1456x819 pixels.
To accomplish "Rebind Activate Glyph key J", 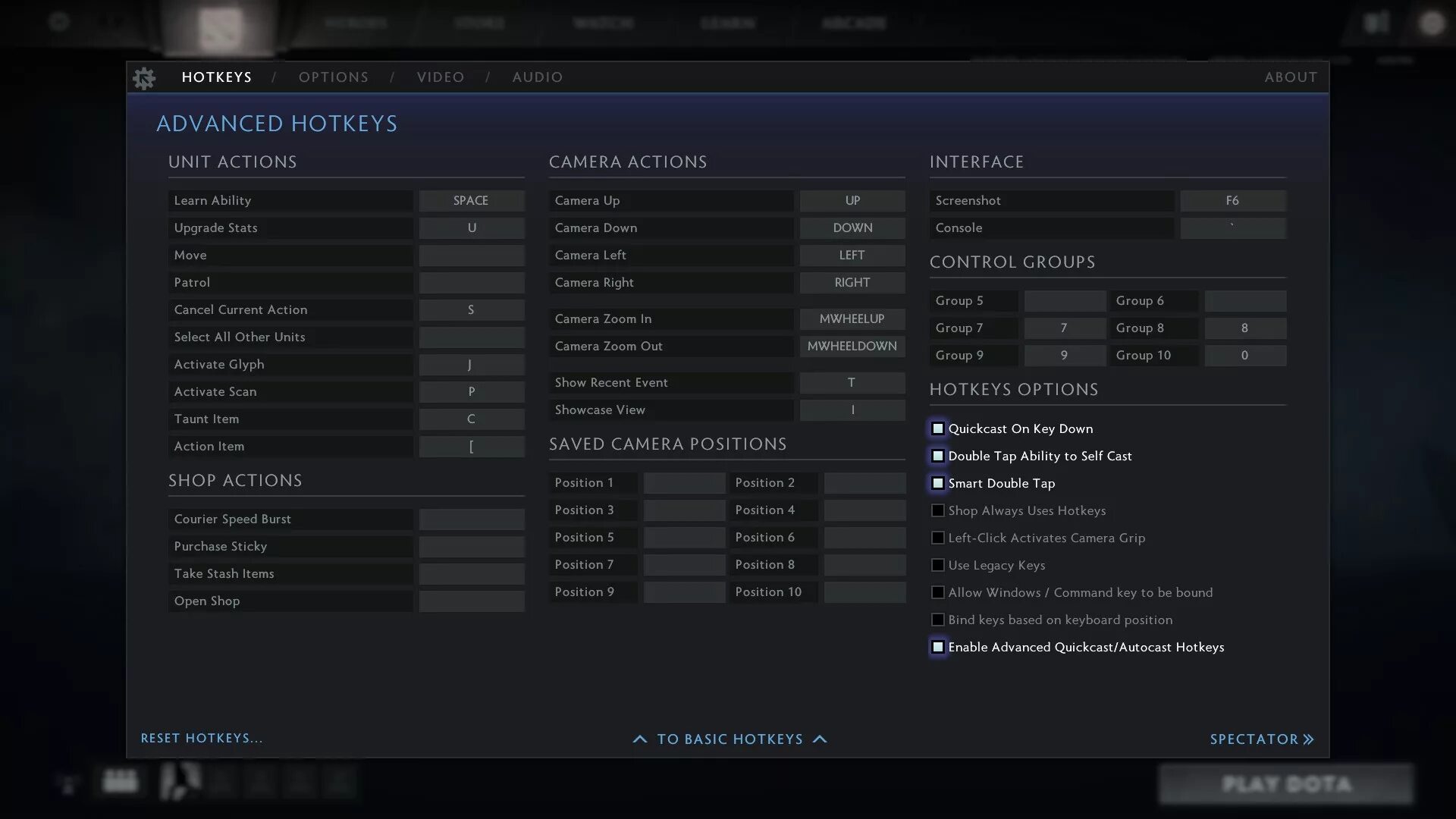I will click(x=472, y=365).
